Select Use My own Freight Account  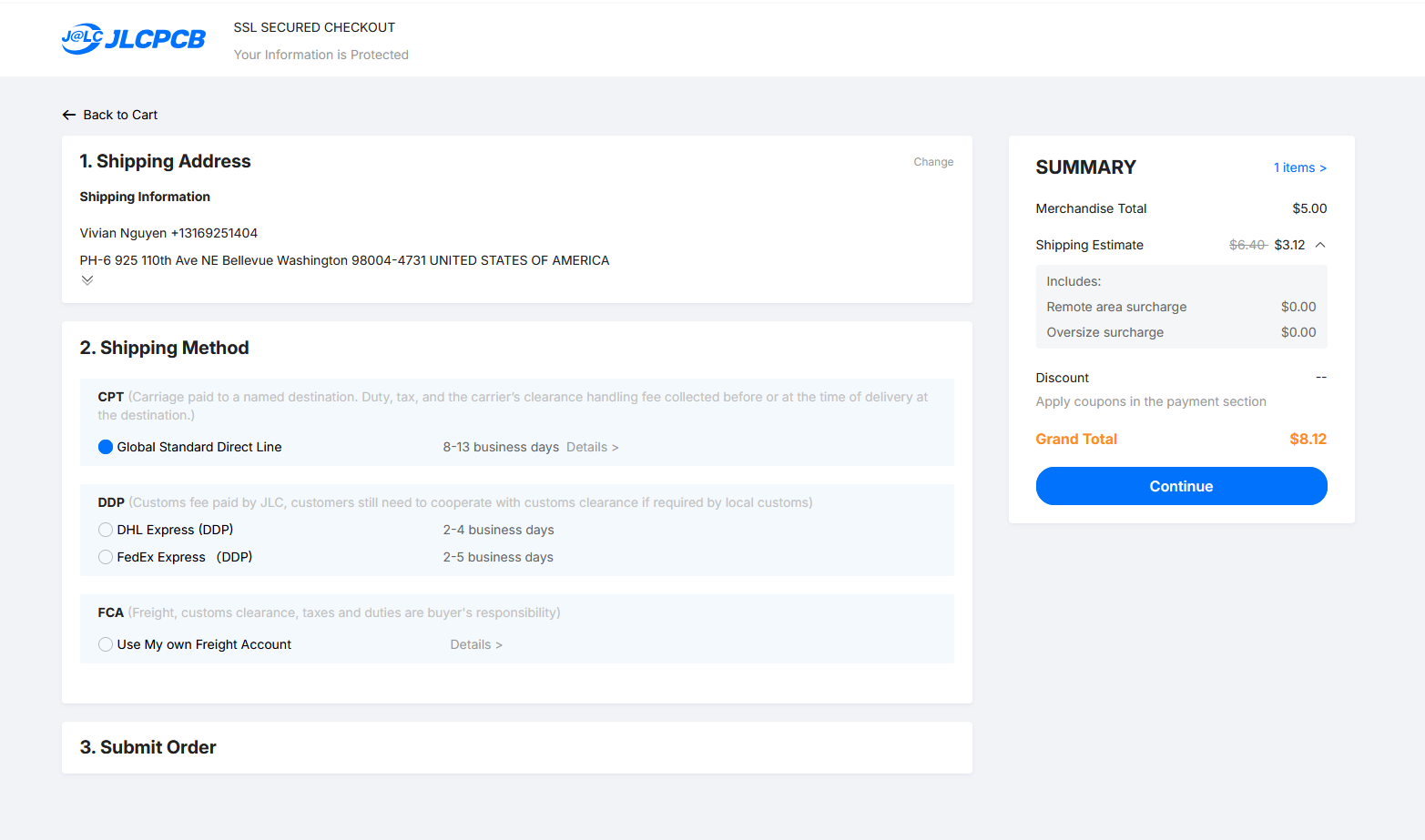point(106,644)
